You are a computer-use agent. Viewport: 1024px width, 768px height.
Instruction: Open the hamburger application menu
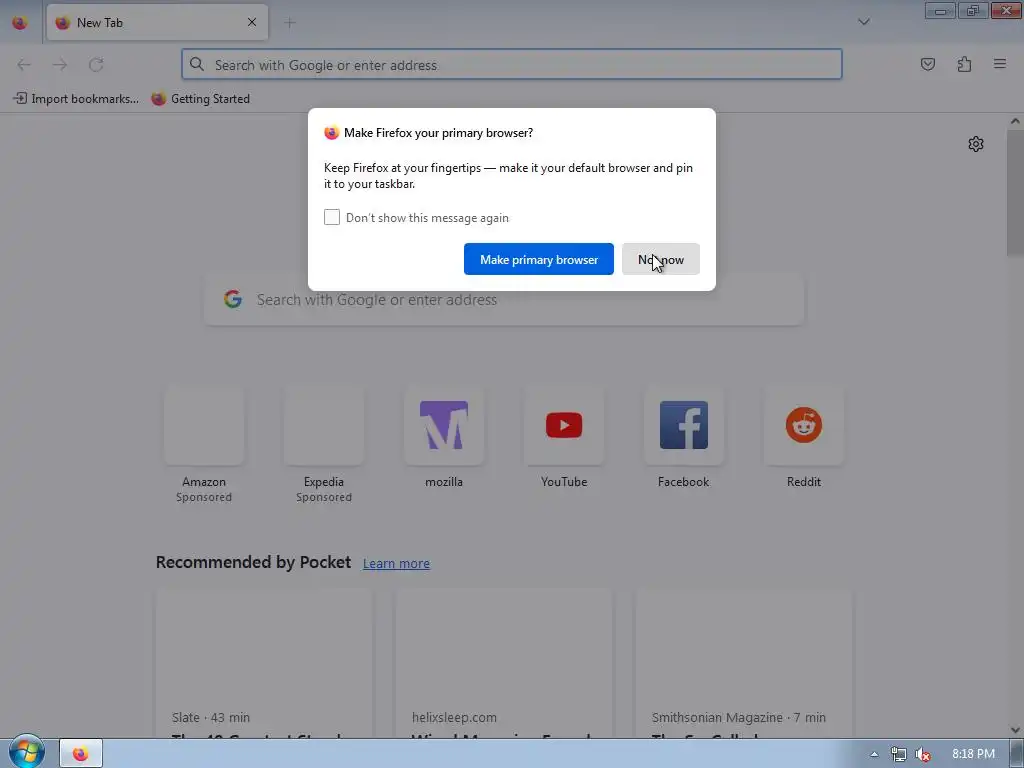[1000, 64]
